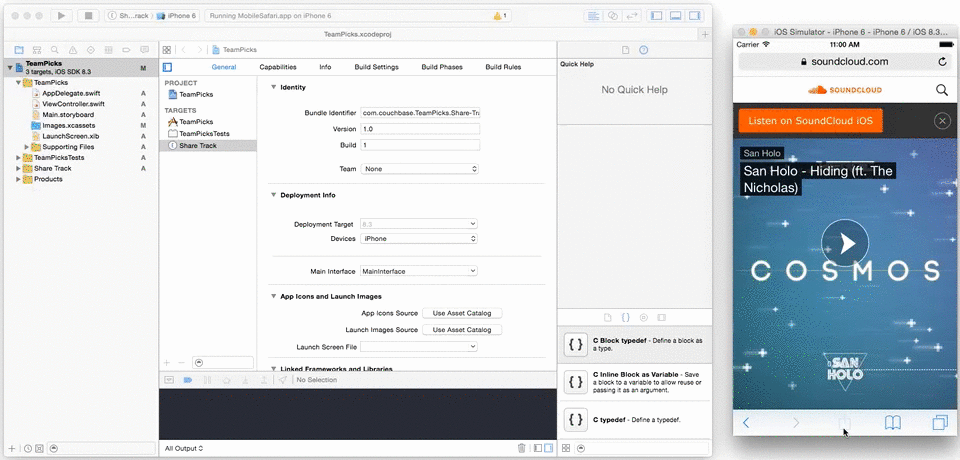
Task: Open the Debug navigator
Action: (108, 50)
